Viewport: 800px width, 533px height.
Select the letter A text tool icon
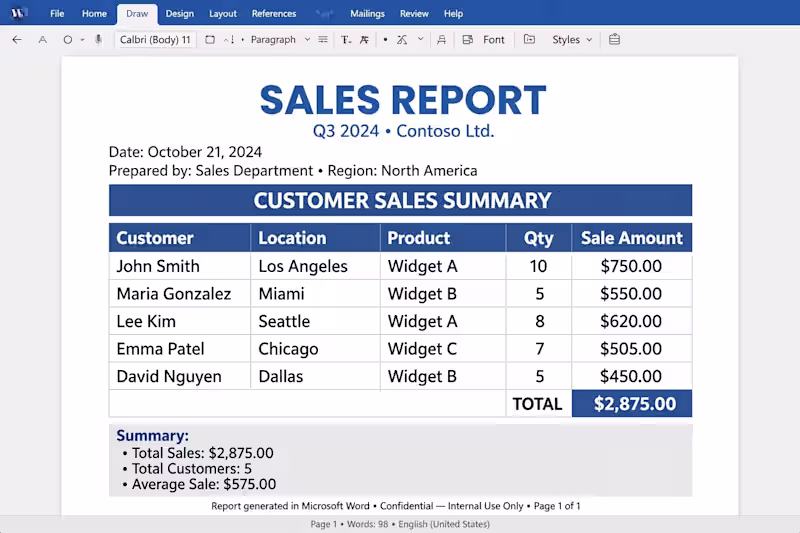pyautogui.click(x=43, y=40)
